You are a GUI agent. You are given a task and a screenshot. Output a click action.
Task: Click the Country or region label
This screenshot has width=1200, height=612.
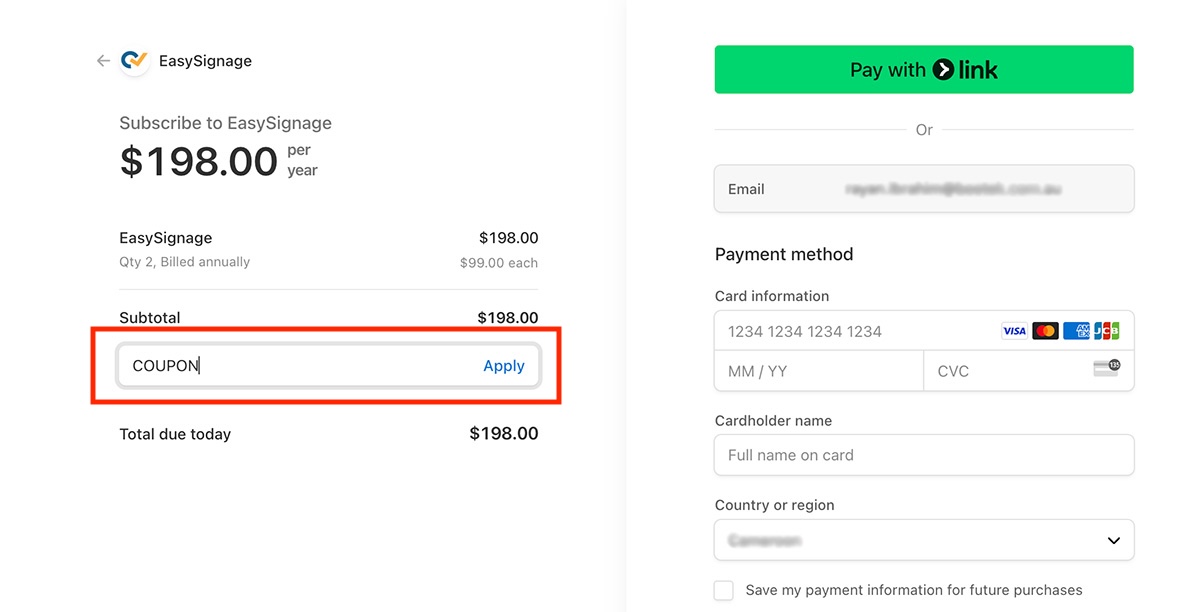click(775, 505)
